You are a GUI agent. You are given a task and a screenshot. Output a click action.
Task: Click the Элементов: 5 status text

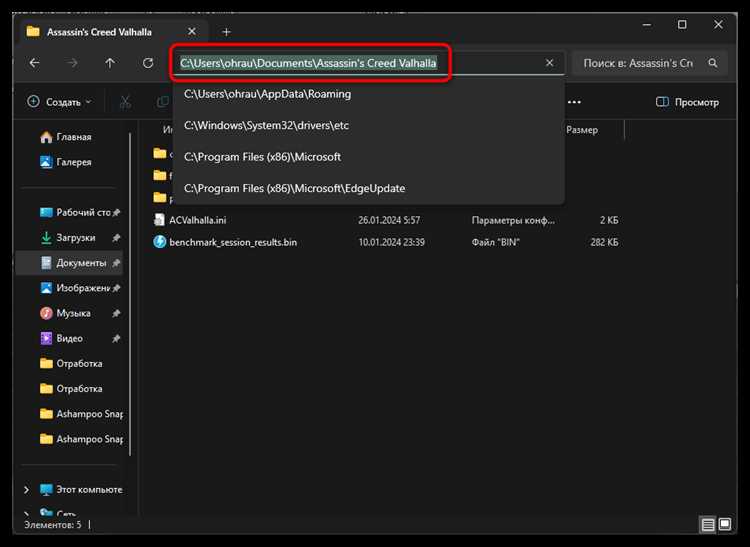coord(53,525)
